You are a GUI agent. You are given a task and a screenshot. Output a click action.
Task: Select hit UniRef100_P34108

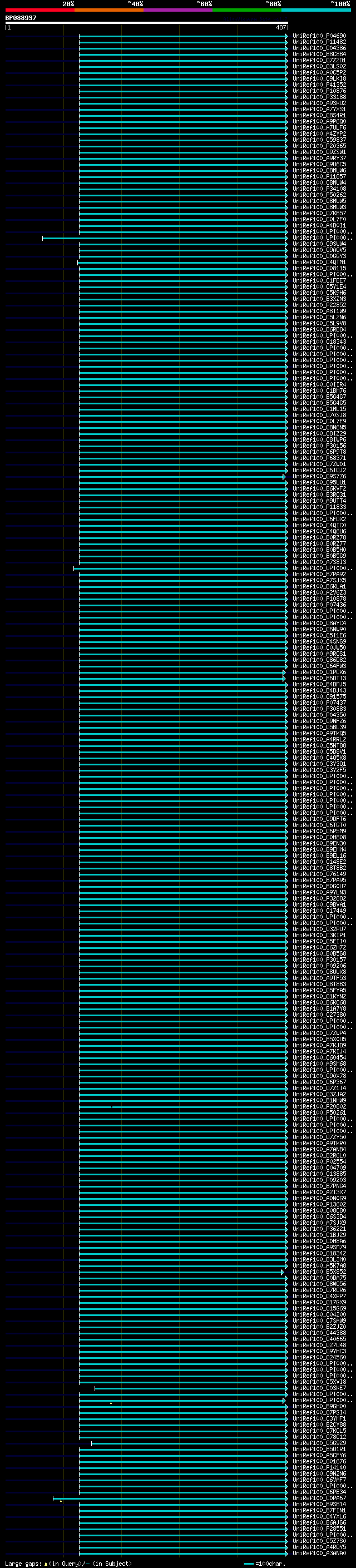pyautogui.click(x=319, y=189)
